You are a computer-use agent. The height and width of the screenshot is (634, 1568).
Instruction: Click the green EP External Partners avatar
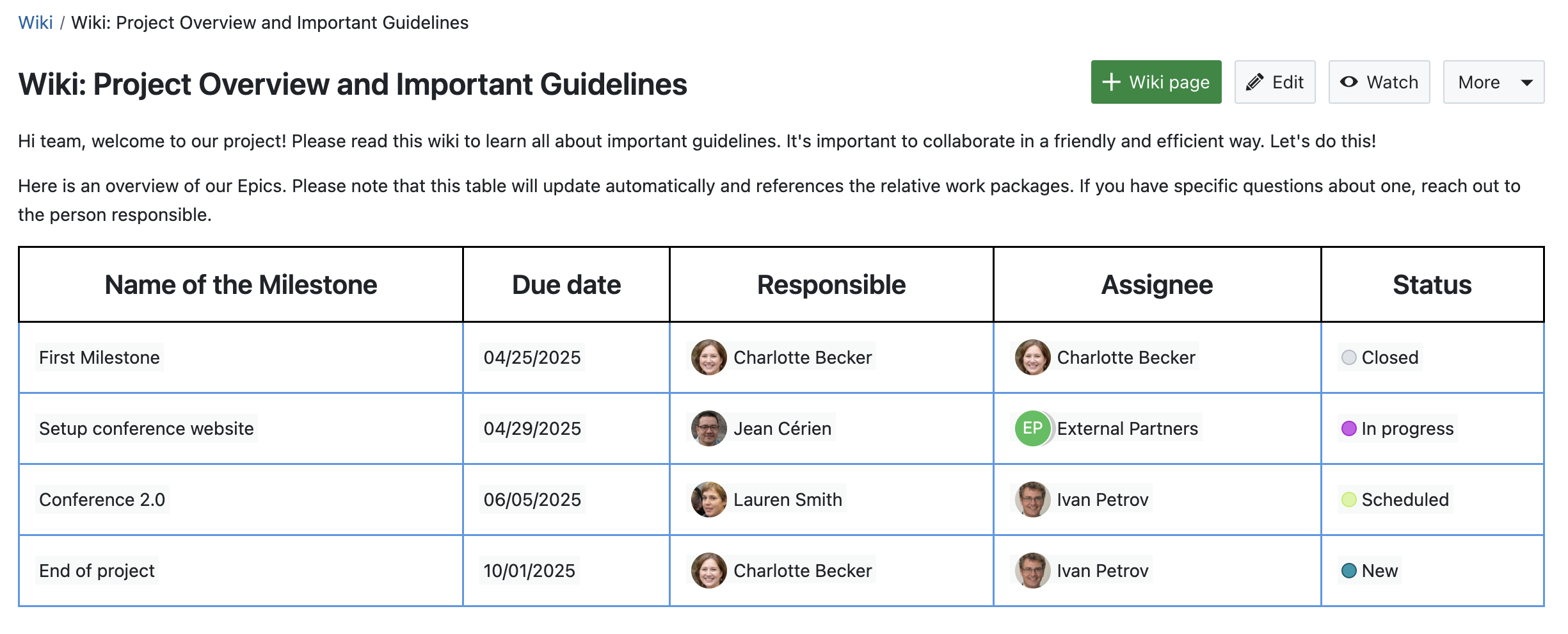tap(1032, 428)
